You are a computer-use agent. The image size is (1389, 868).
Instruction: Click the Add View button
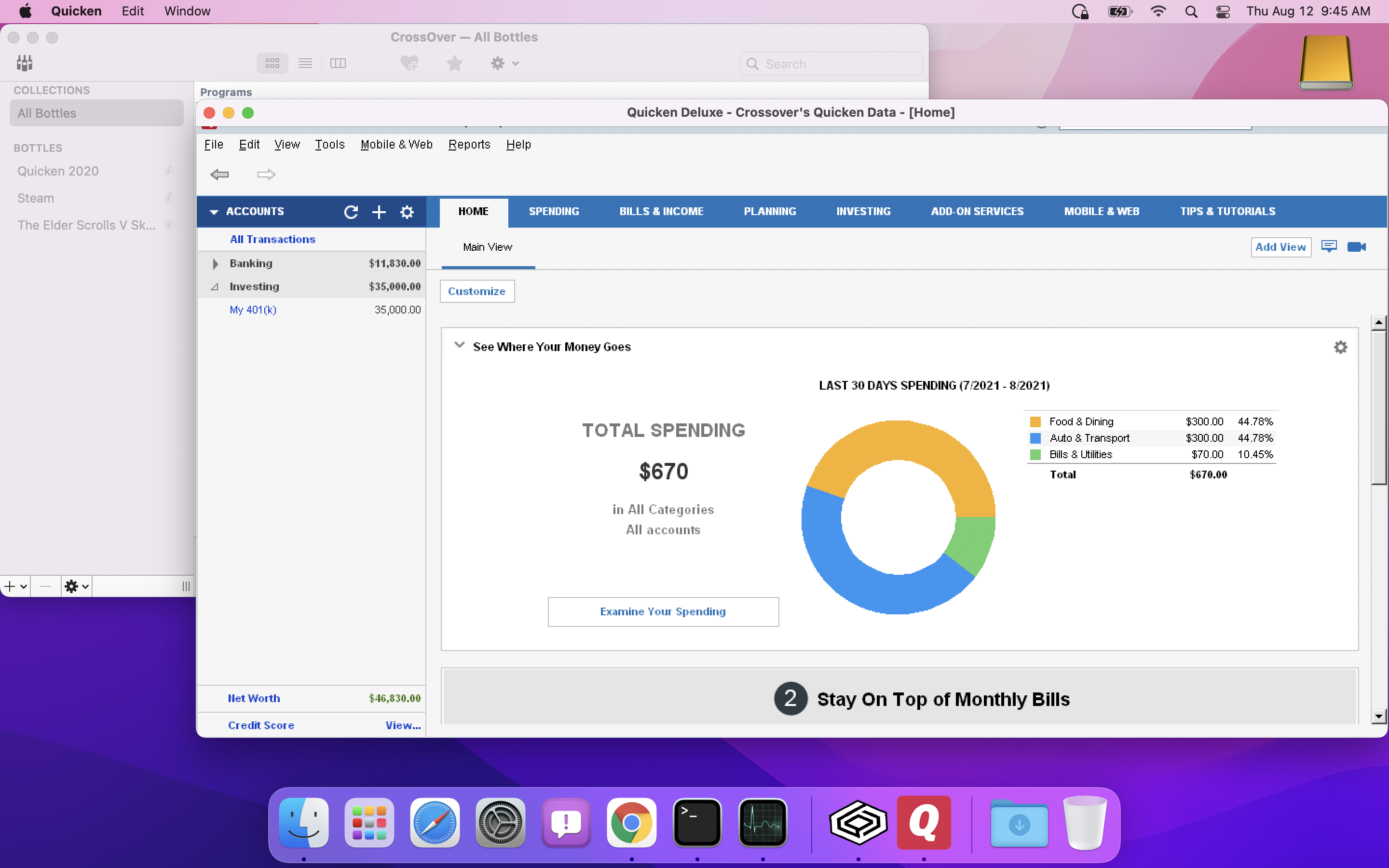pos(1280,247)
